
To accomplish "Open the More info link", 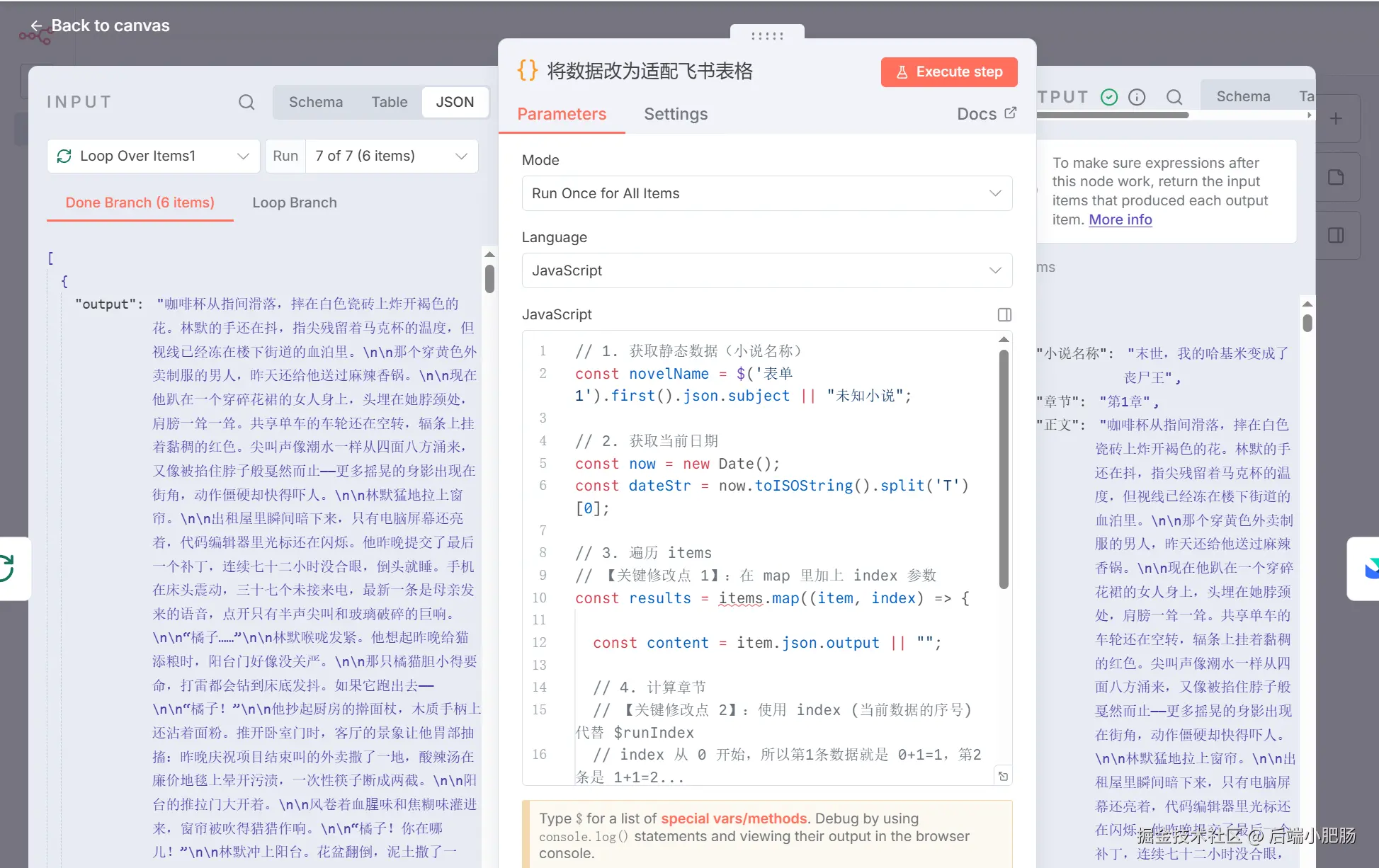I will 1120,219.
